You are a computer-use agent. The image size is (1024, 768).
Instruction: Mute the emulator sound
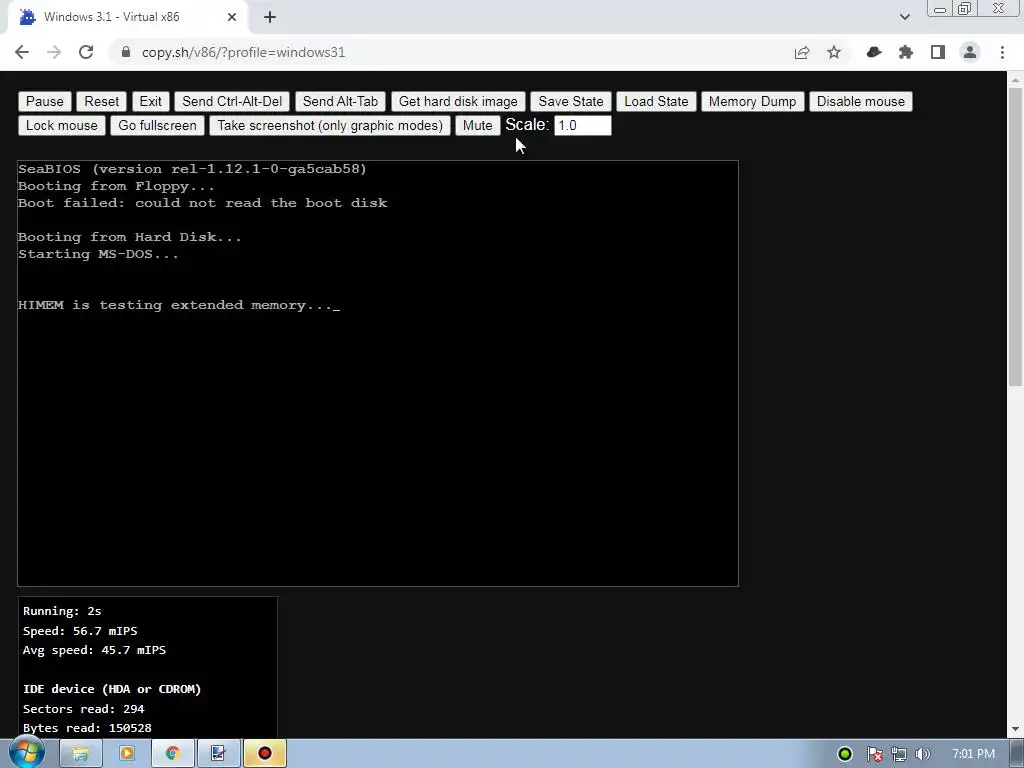click(x=477, y=125)
